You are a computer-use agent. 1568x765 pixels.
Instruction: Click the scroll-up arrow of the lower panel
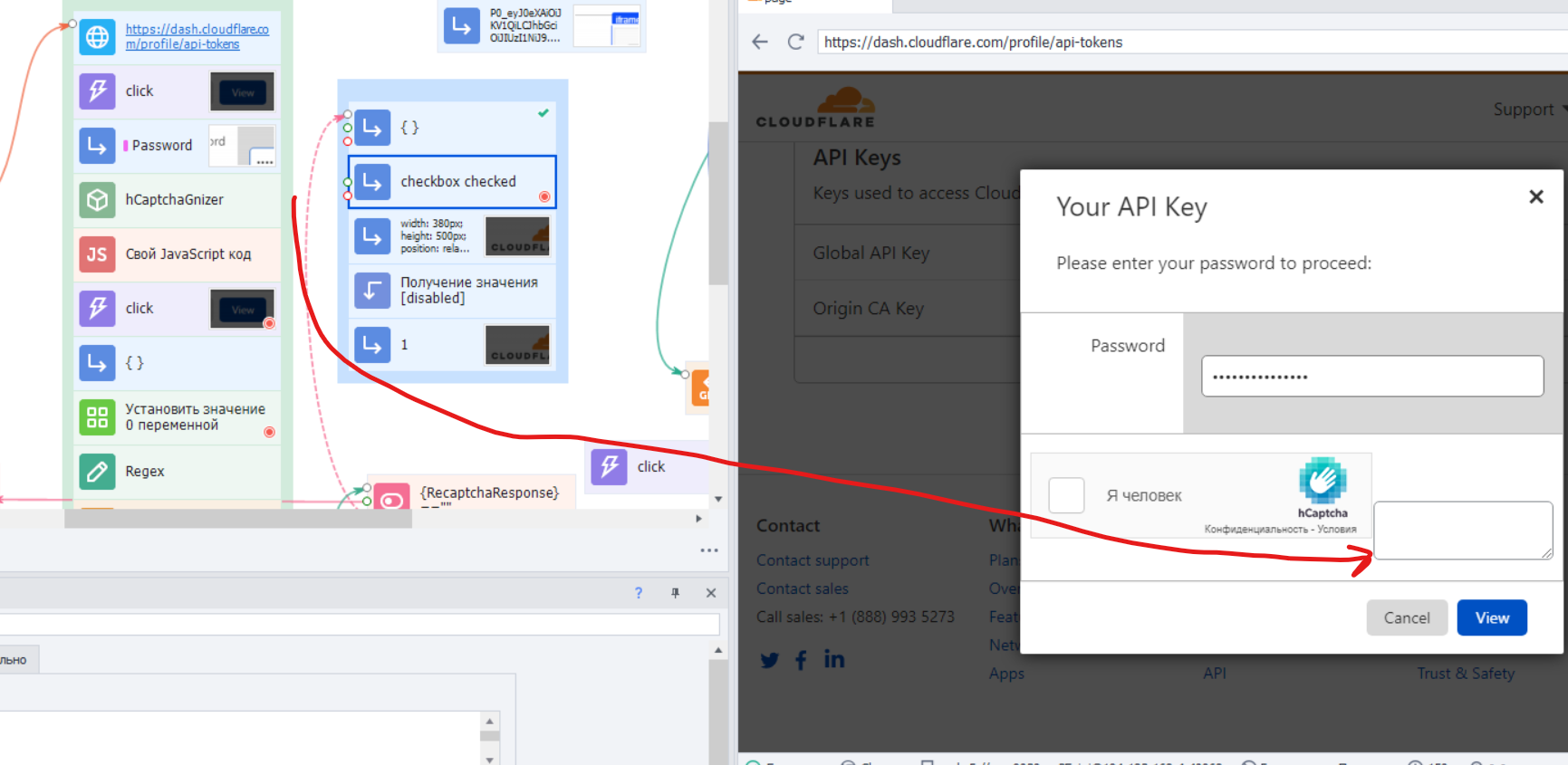pyautogui.click(x=718, y=650)
